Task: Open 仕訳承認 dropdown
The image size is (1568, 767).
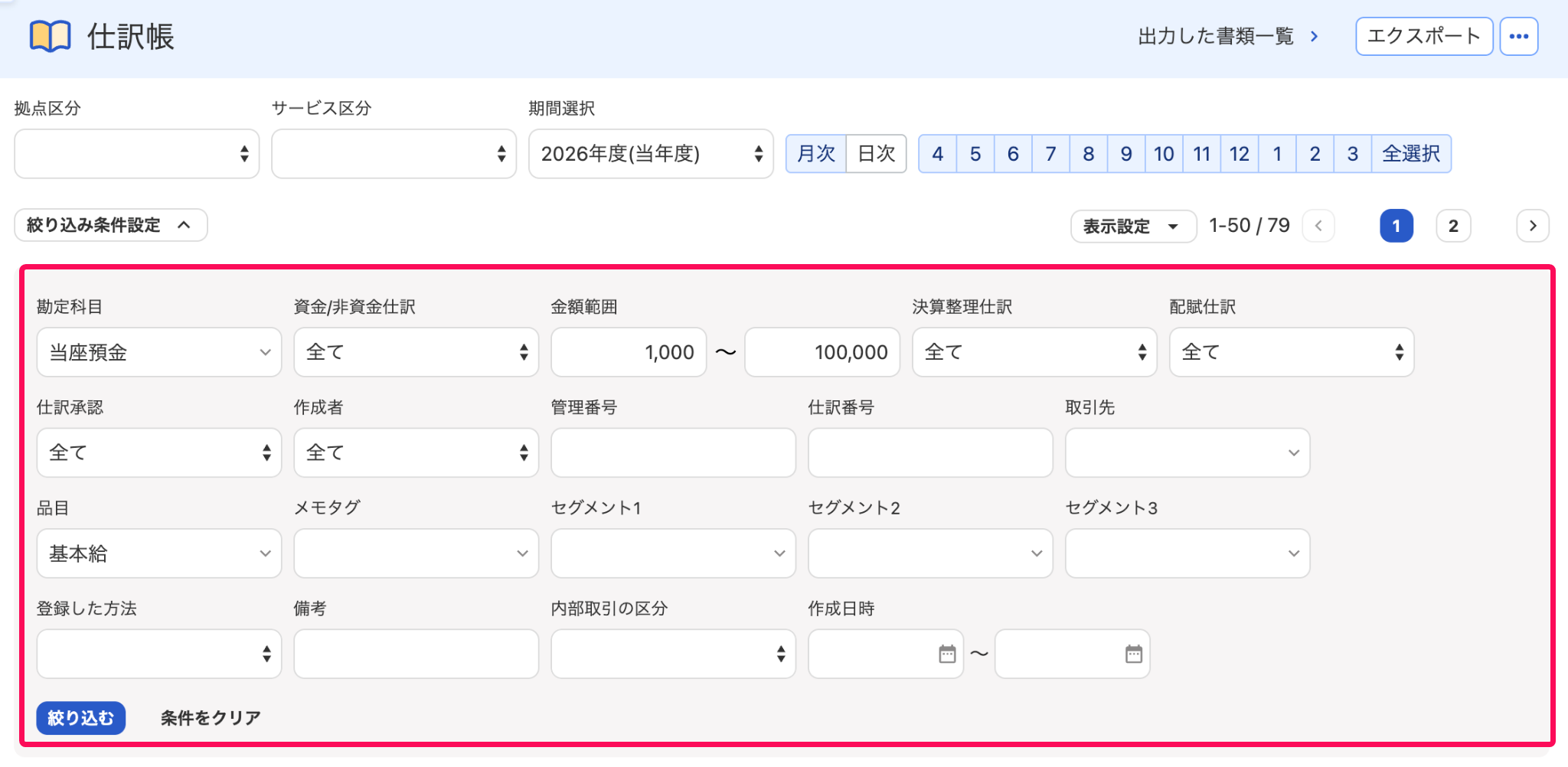Action: [159, 452]
